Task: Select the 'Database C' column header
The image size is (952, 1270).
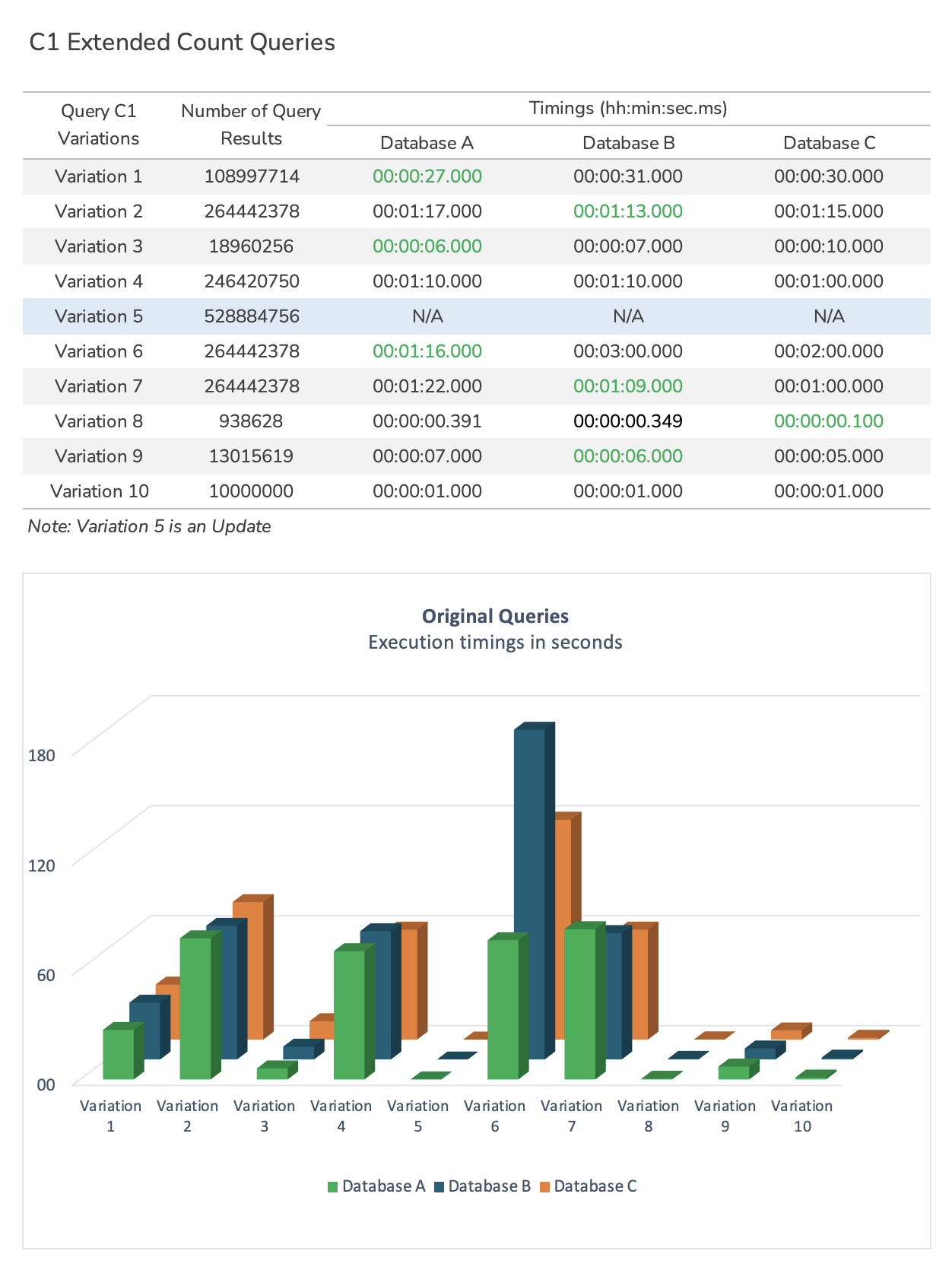Action: [x=829, y=143]
